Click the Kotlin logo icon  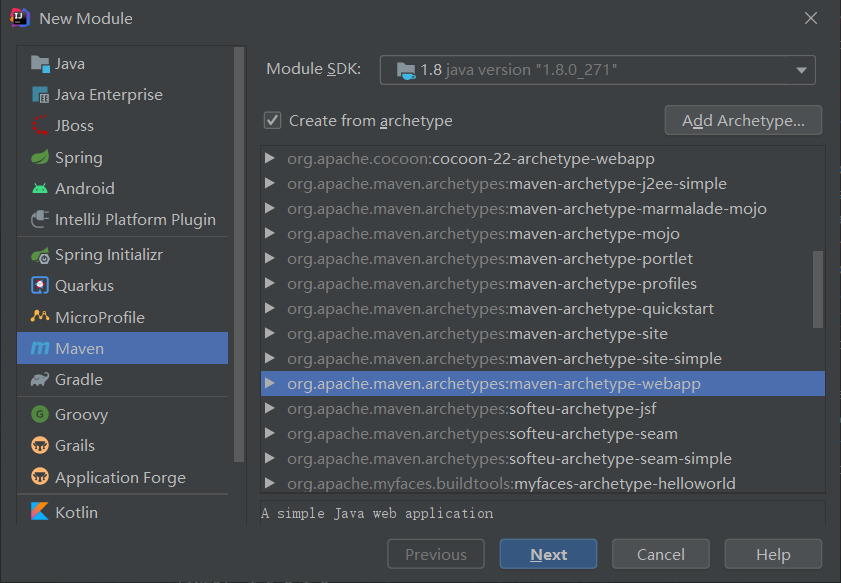click(40, 511)
